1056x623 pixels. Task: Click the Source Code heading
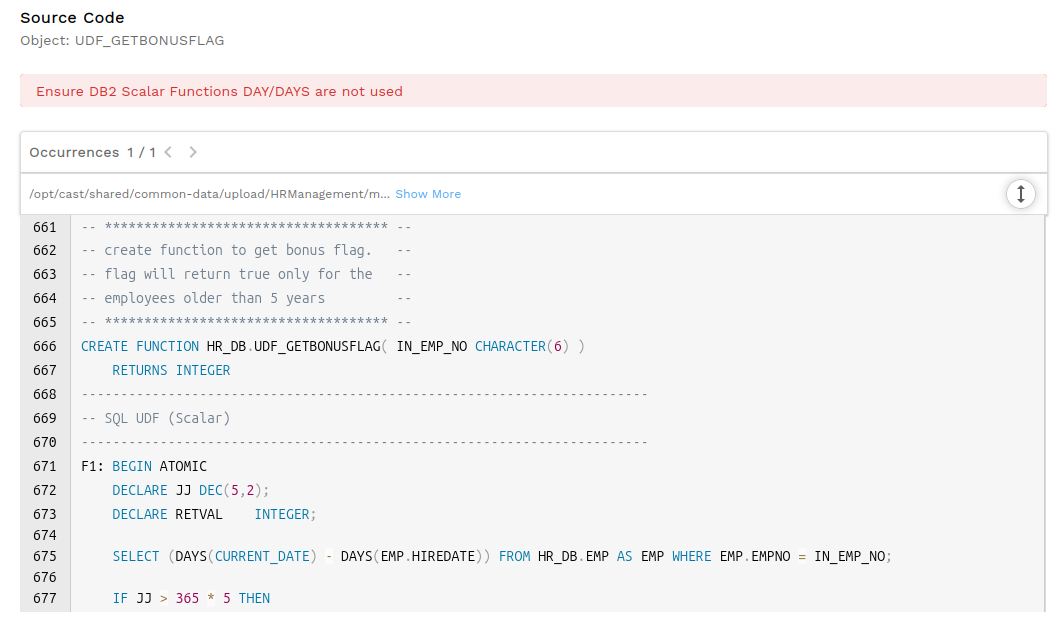pos(72,18)
